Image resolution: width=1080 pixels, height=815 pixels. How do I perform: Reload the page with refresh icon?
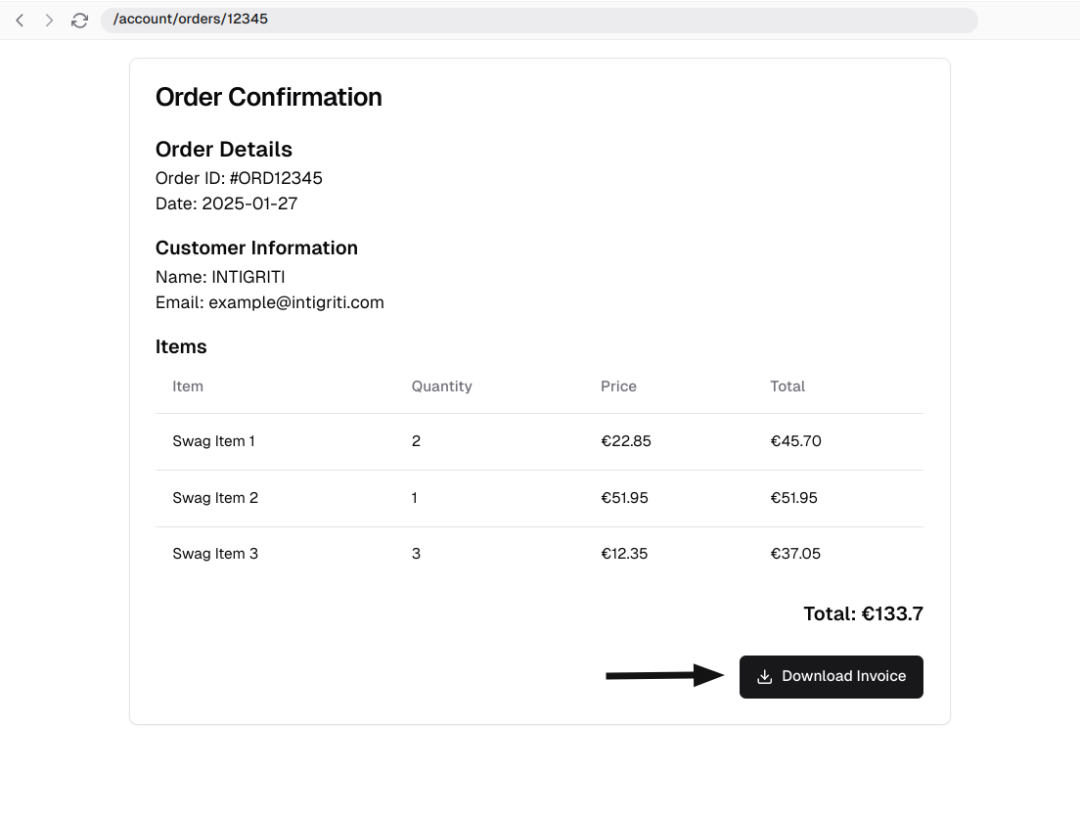[x=80, y=20]
